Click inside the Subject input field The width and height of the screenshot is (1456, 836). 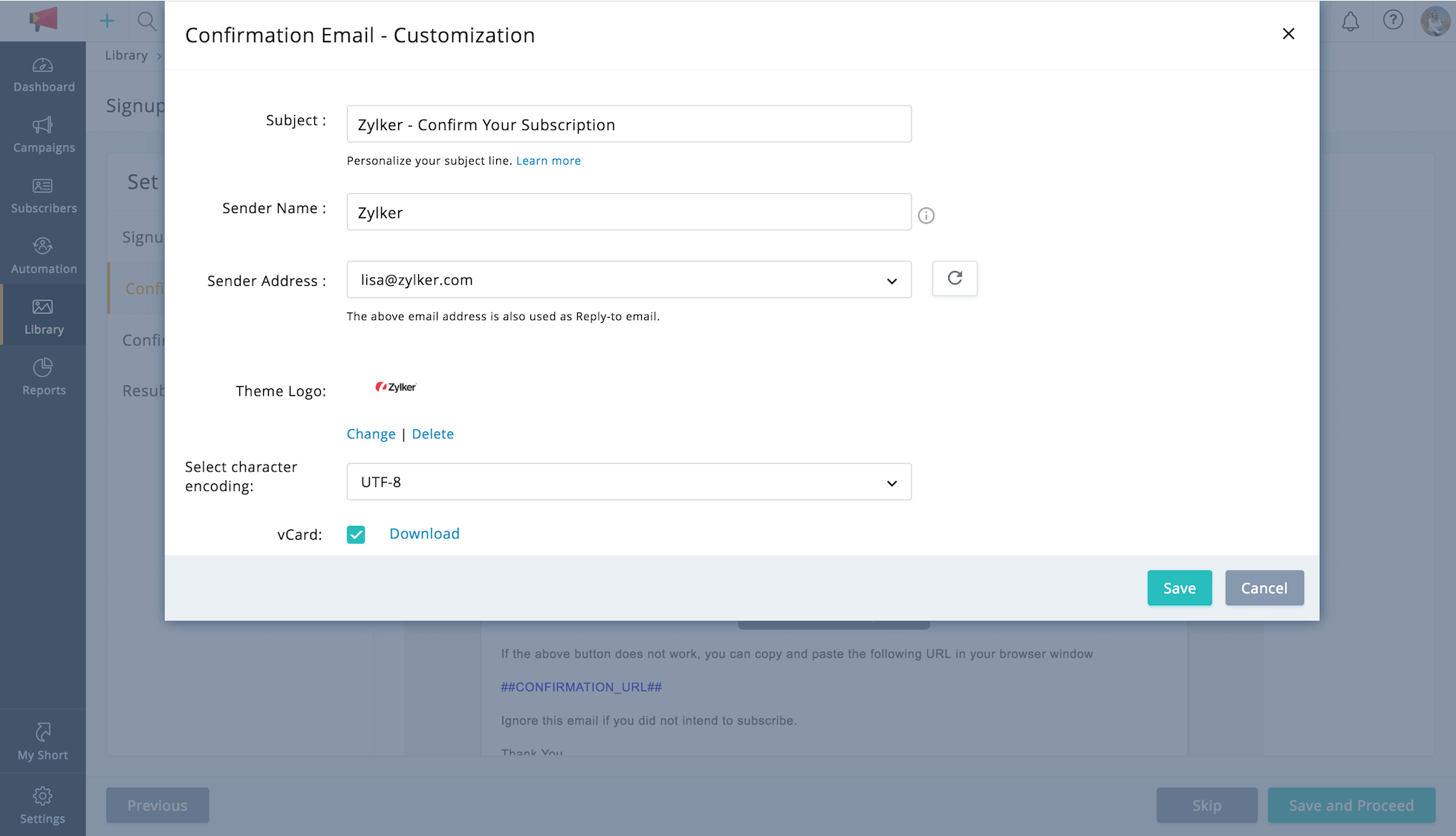(x=628, y=124)
